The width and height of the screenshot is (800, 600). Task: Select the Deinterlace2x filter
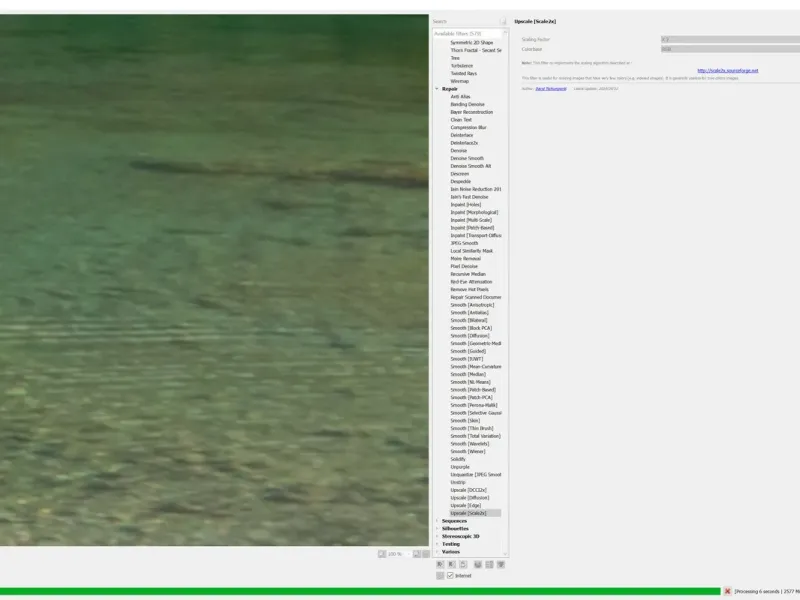click(x=464, y=143)
